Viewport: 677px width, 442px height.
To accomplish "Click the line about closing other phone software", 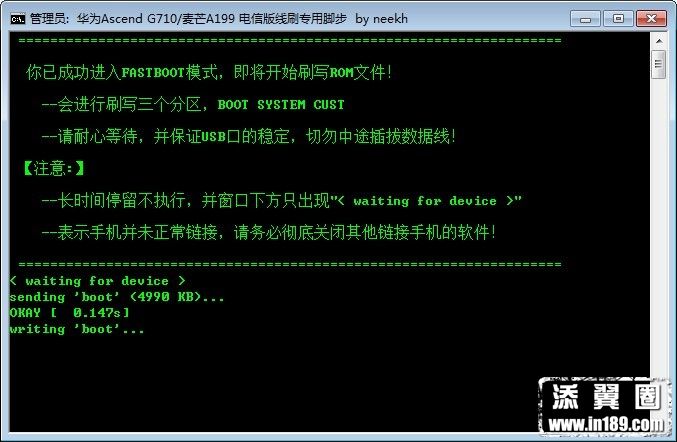I will click(269, 233).
